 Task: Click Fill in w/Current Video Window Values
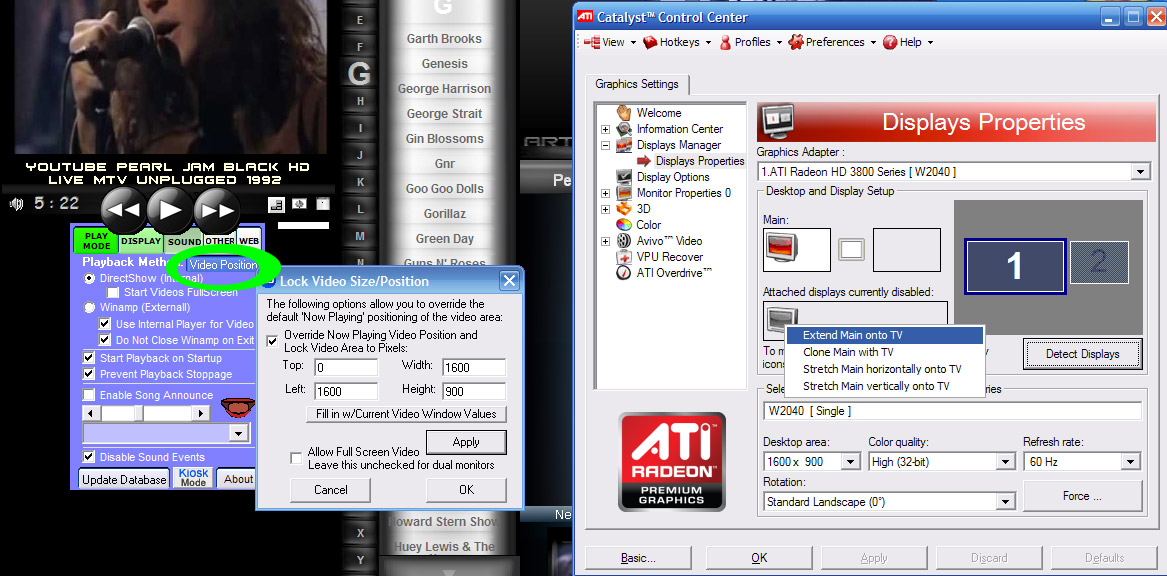406,414
